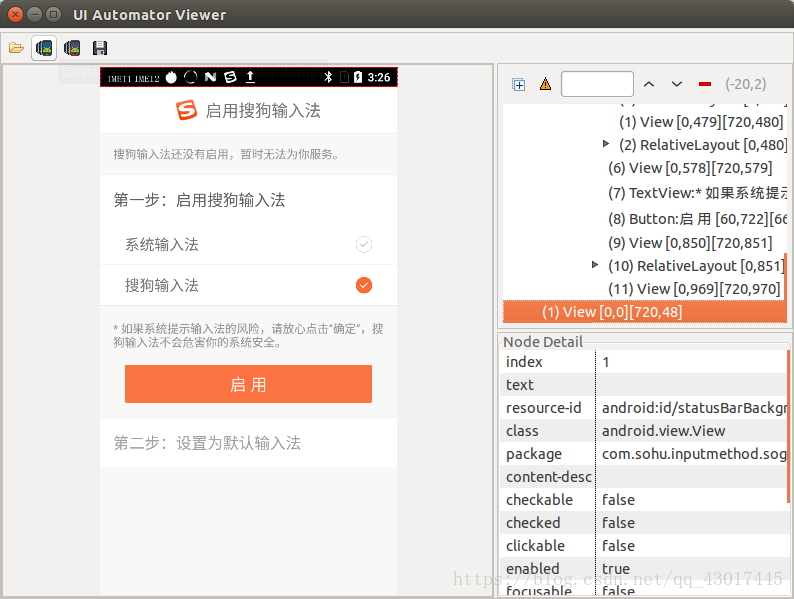The width and height of the screenshot is (794, 599).
Task: Click the SIM card status bar icon
Action: tap(344, 77)
